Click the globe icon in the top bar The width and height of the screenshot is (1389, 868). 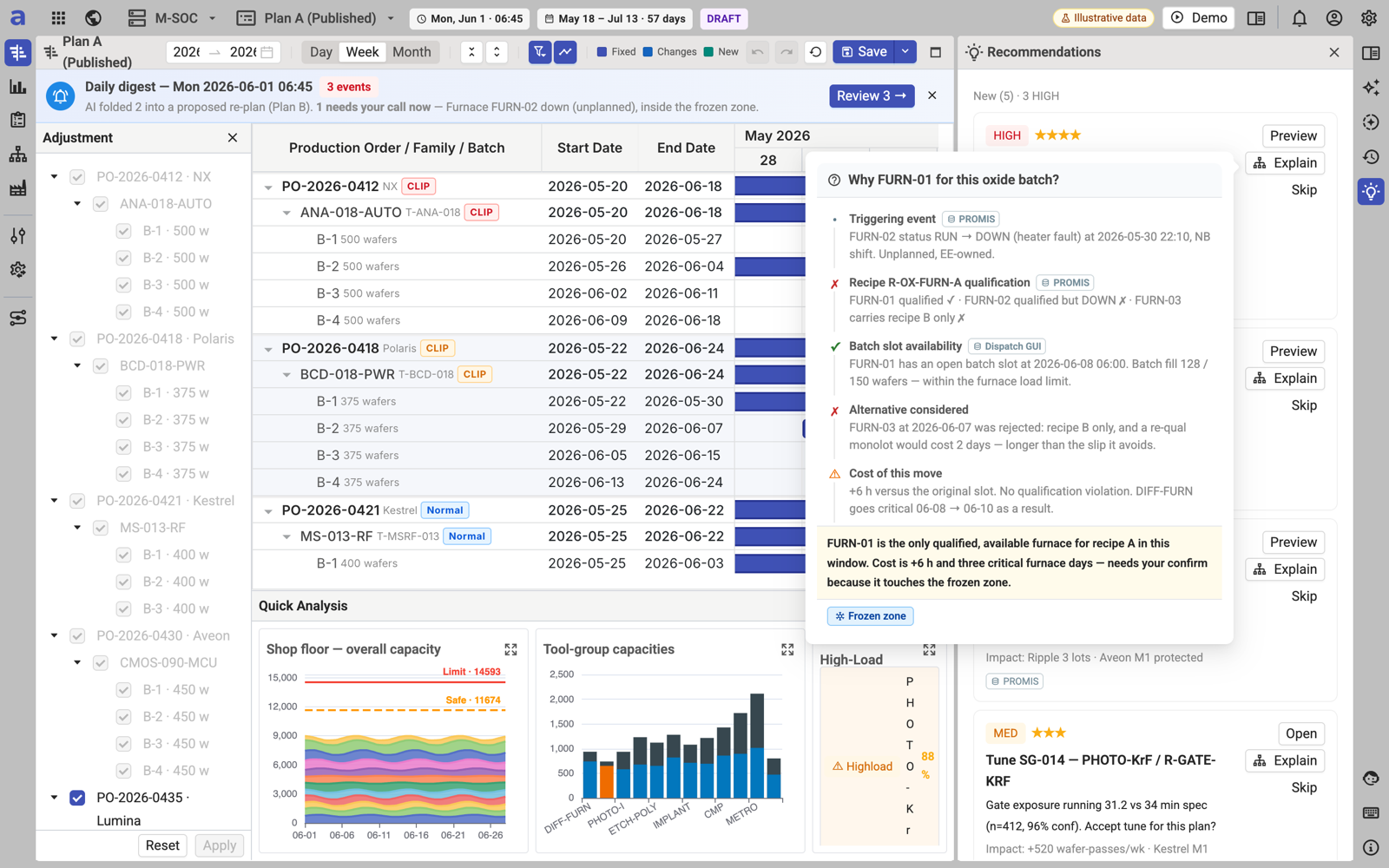[93, 18]
